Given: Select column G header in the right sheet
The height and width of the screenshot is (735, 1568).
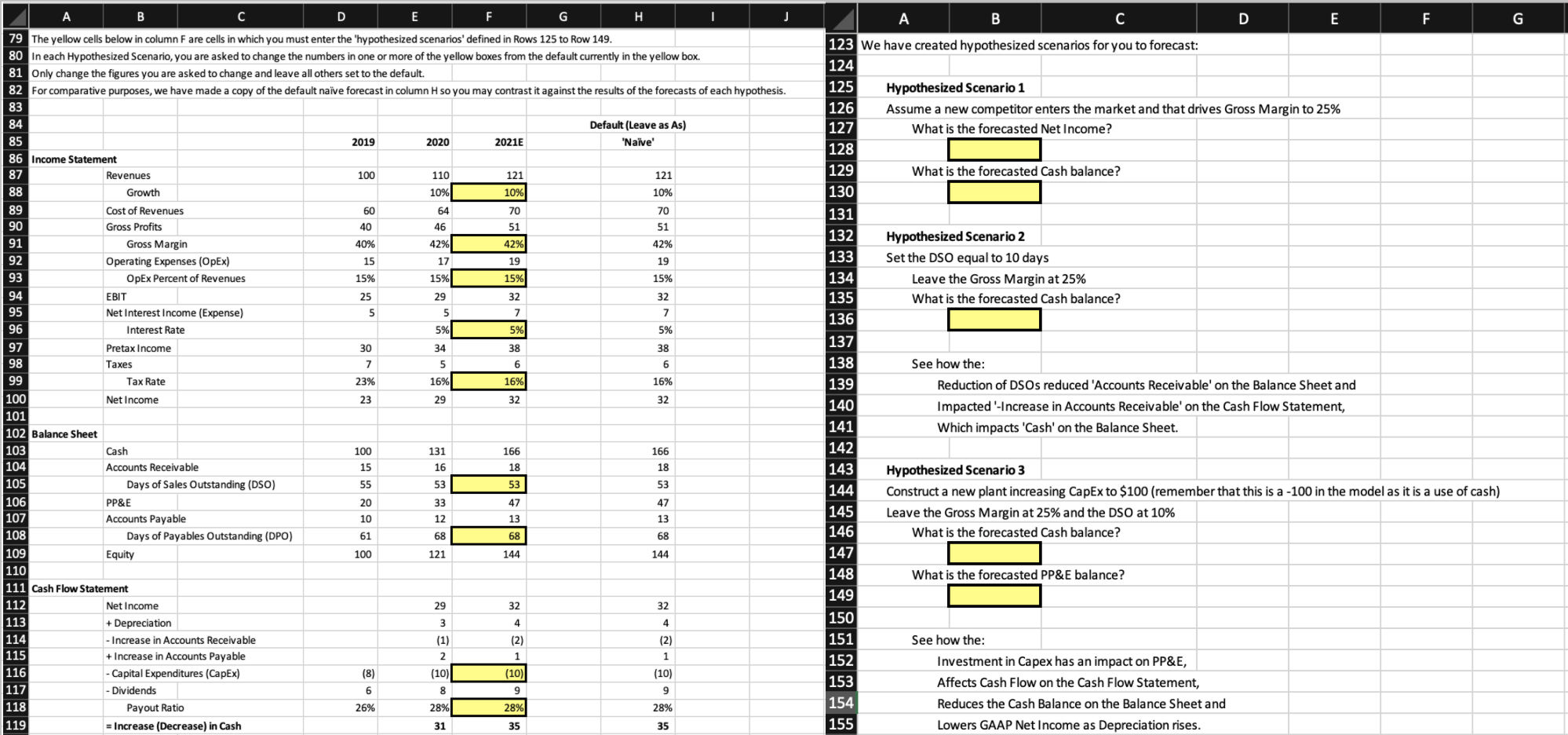Looking at the screenshot, I should [x=1518, y=20].
